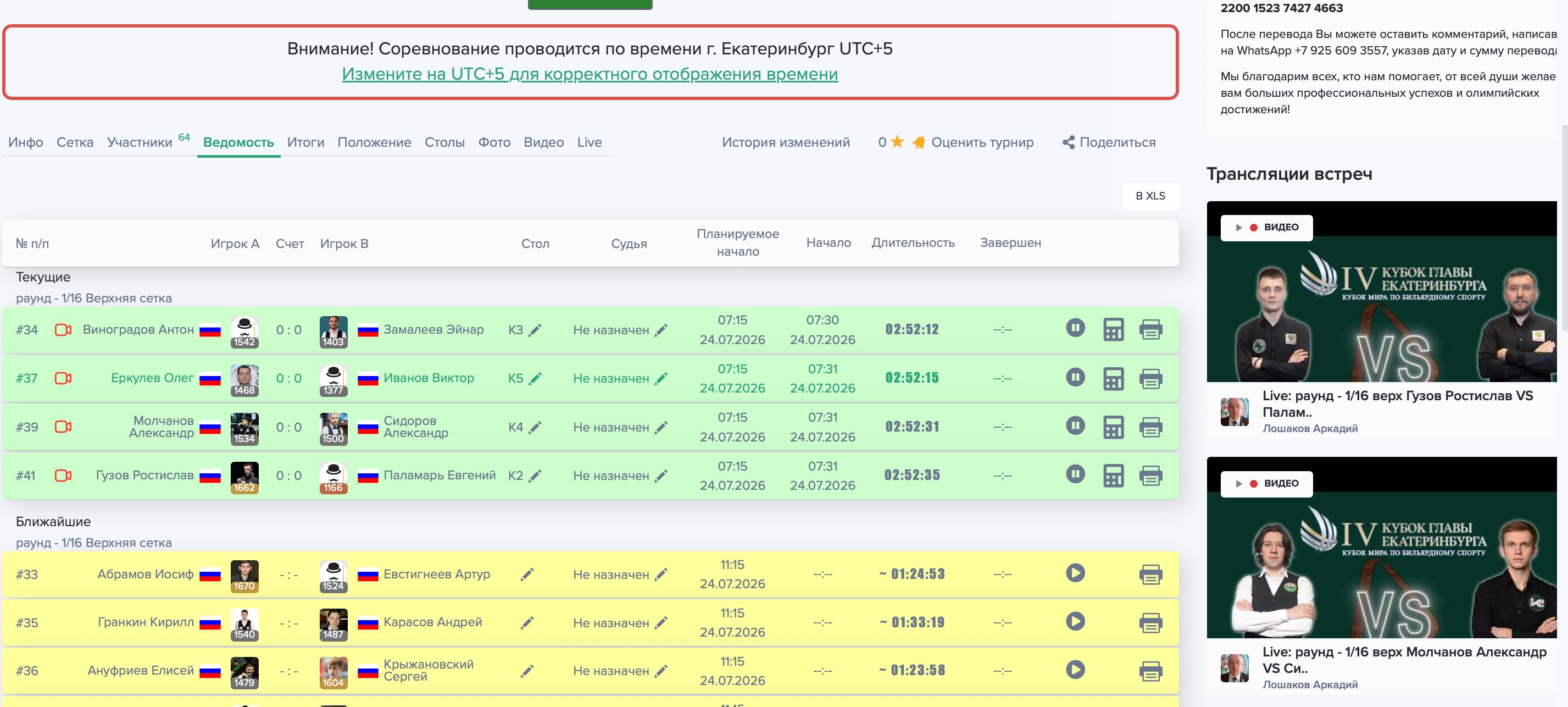Screen dimensions: 1568x707
Task: Play the Молчанов Александр VS Си.. broadcast thumbnail
Action: (1381, 548)
